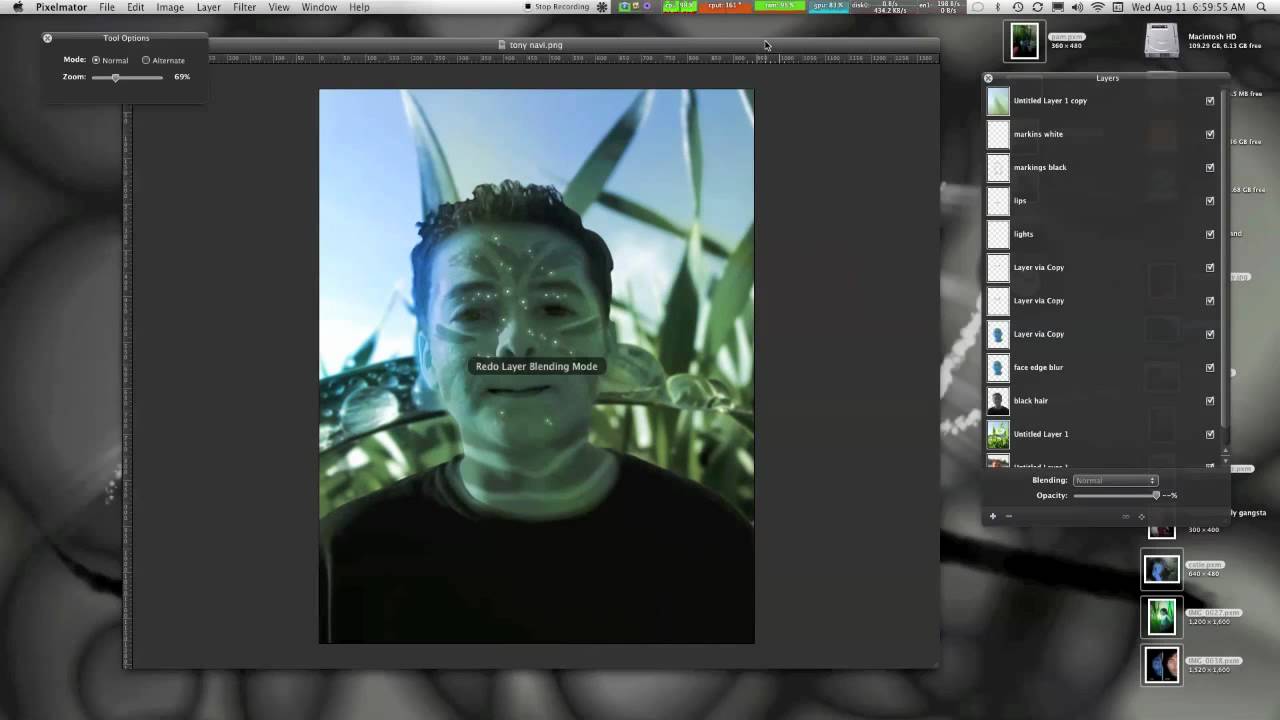
Task: Close the Tool Options panel
Action: [x=47, y=38]
